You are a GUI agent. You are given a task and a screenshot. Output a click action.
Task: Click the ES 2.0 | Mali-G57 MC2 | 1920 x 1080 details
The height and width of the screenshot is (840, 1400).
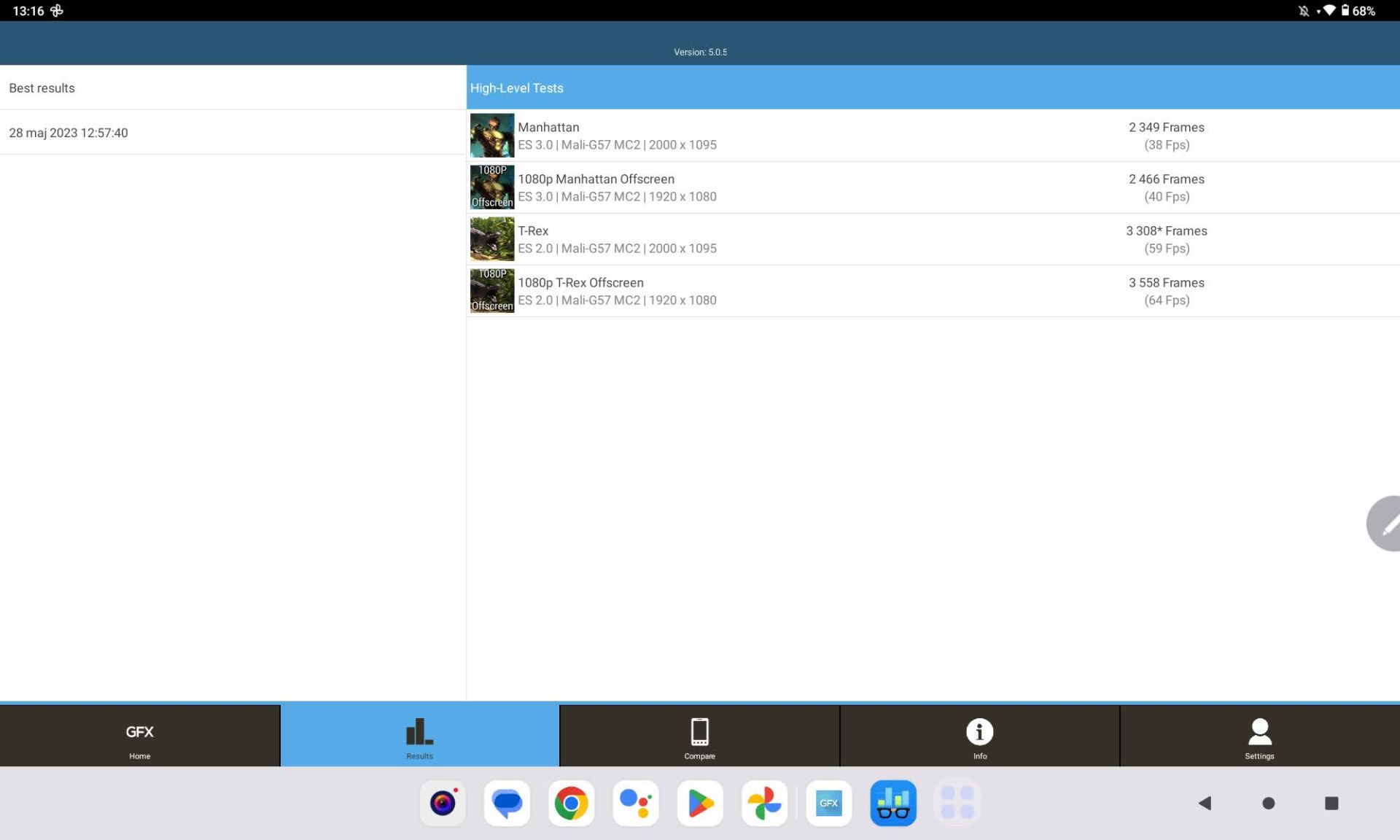coord(617,300)
